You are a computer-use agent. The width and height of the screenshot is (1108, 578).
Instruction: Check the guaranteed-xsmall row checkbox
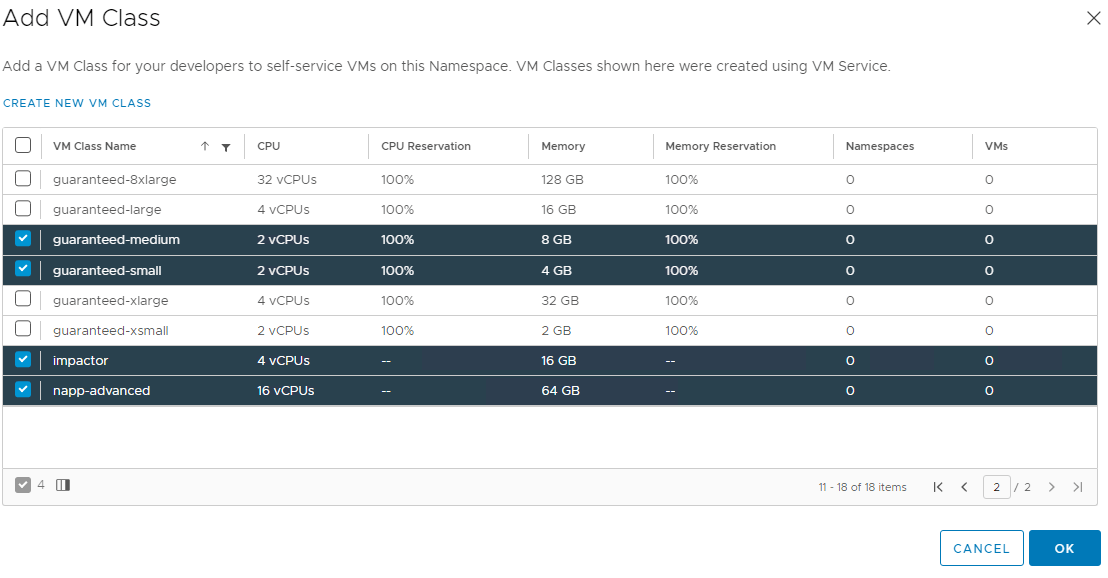(23, 329)
